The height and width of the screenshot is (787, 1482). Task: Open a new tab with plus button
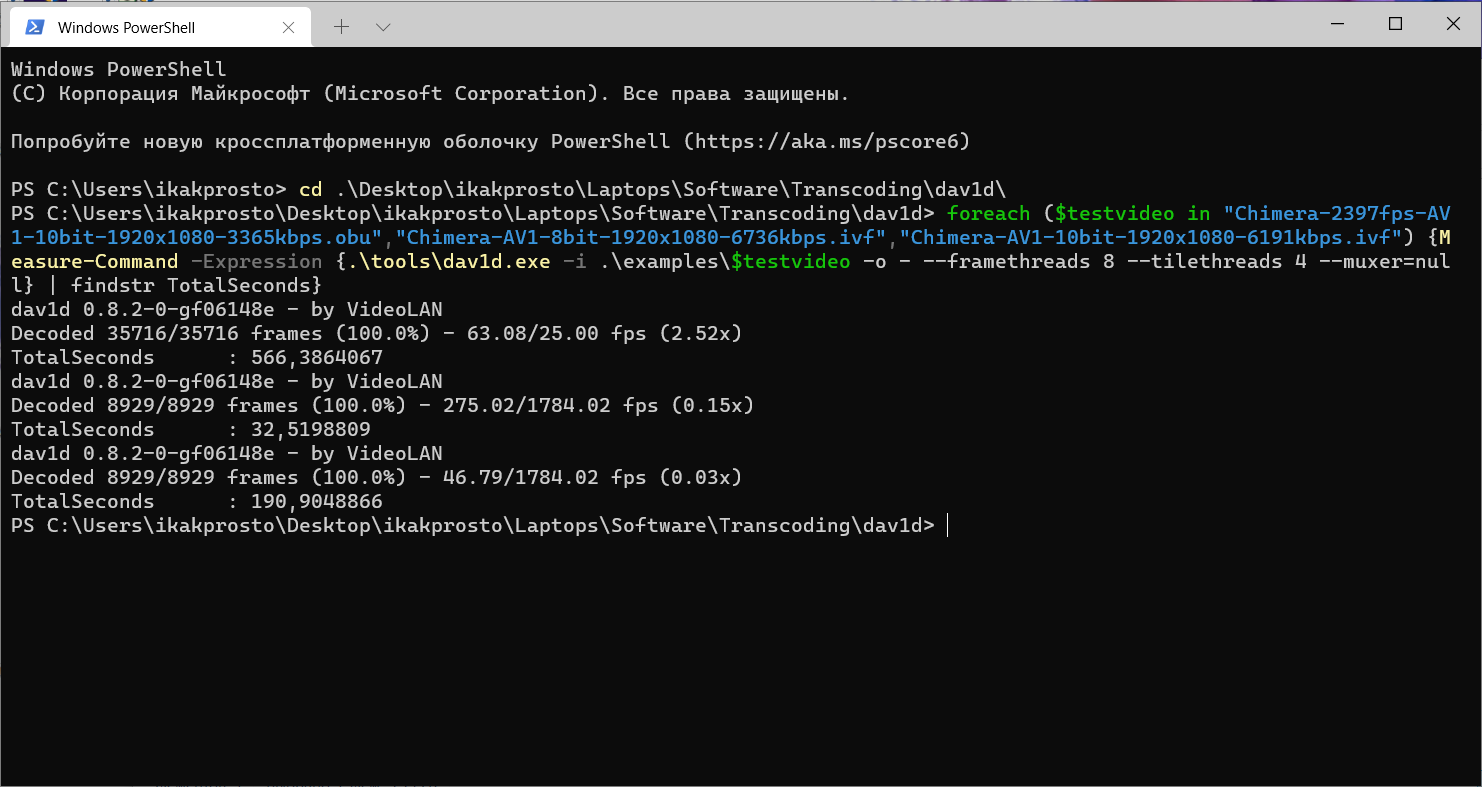click(341, 27)
